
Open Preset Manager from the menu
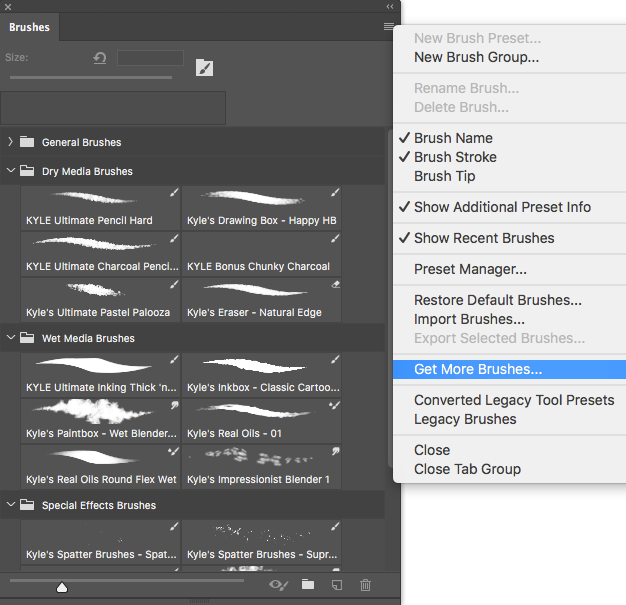coord(510,270)
